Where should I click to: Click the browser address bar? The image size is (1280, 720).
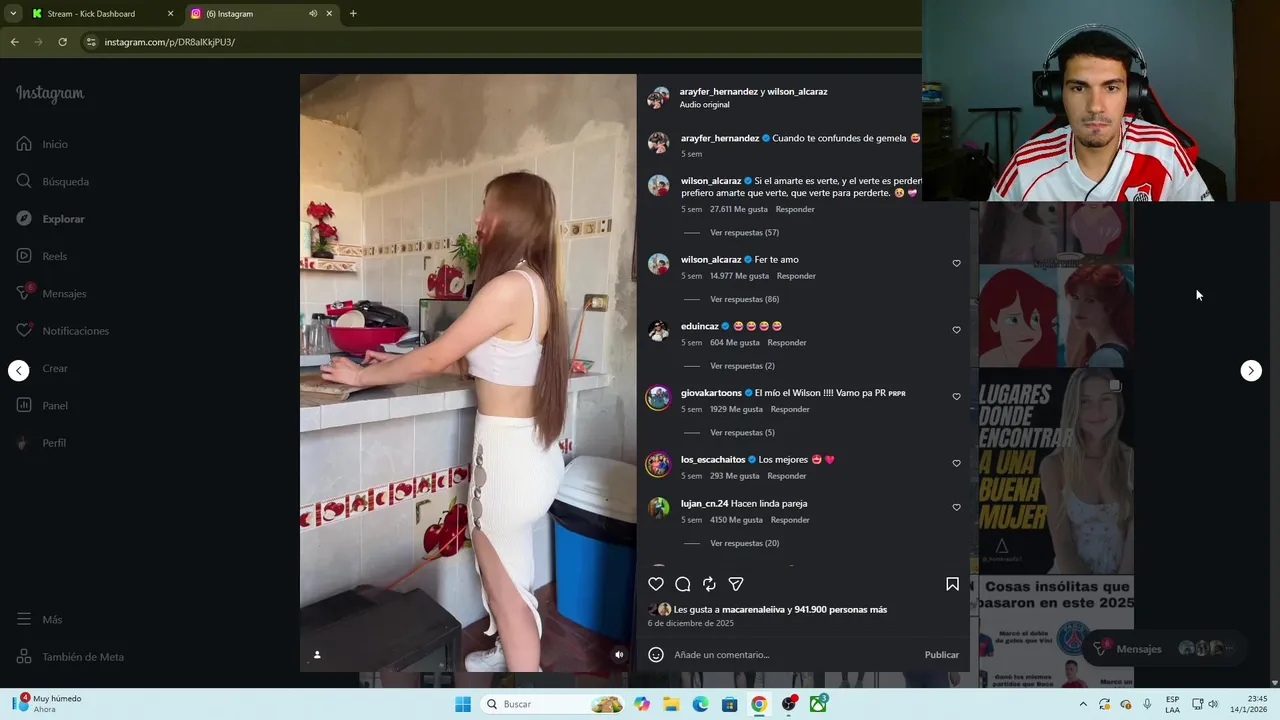click(x=500, y=42)
